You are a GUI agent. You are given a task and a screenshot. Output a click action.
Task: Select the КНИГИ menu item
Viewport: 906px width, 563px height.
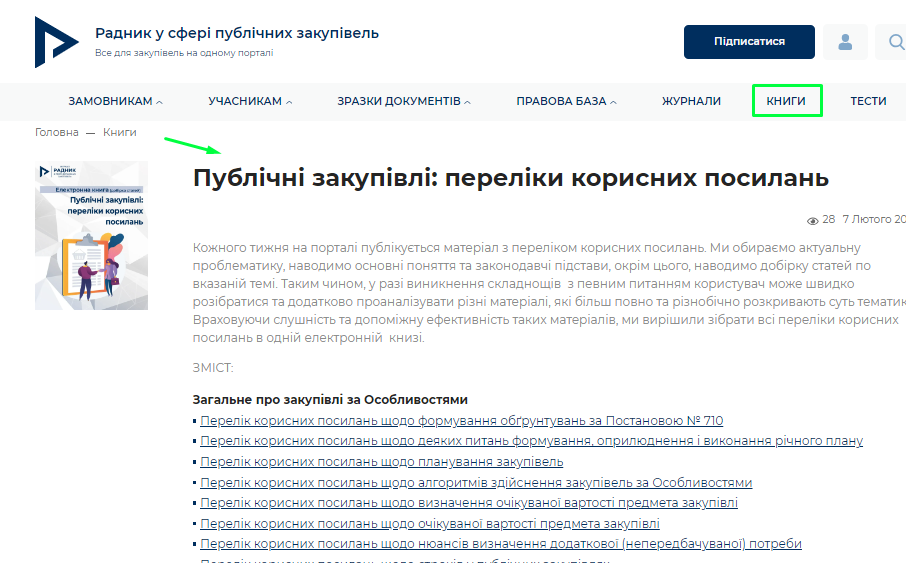click(x=786, y=101)
